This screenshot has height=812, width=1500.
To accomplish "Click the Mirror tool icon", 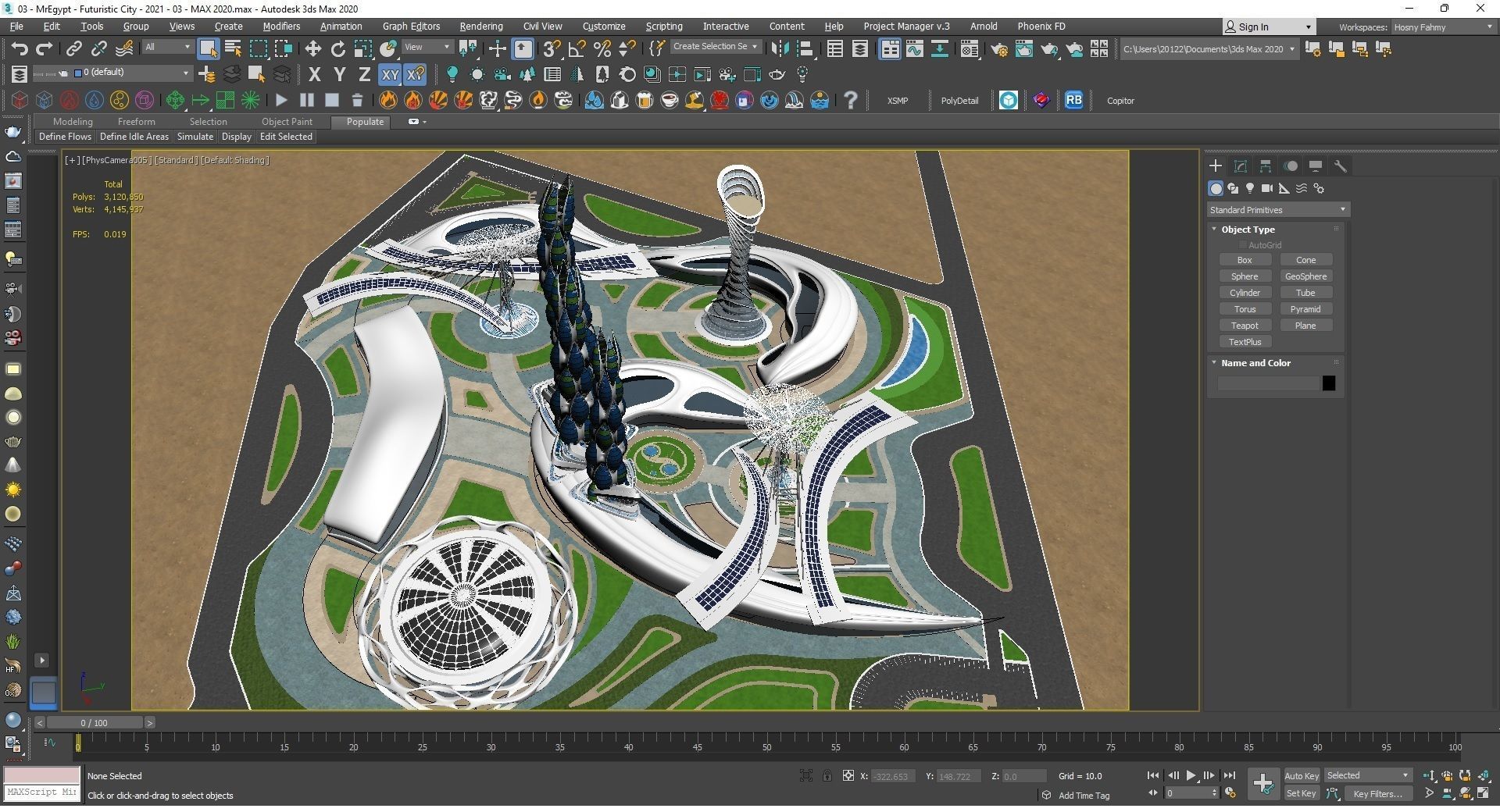I will click(779, 49).
